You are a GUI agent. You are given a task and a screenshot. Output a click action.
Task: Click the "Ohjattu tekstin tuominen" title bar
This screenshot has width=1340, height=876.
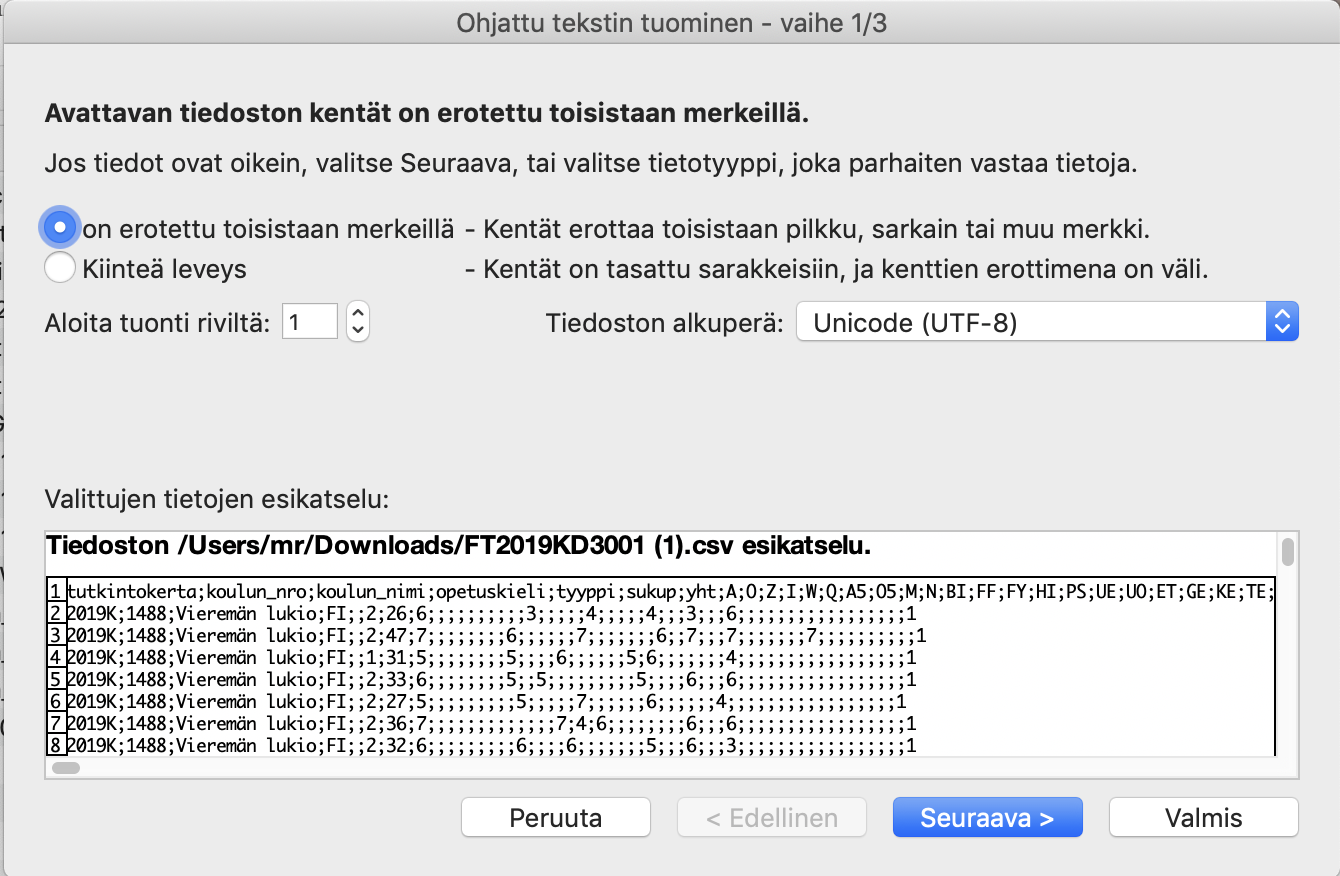click(671, 22)
